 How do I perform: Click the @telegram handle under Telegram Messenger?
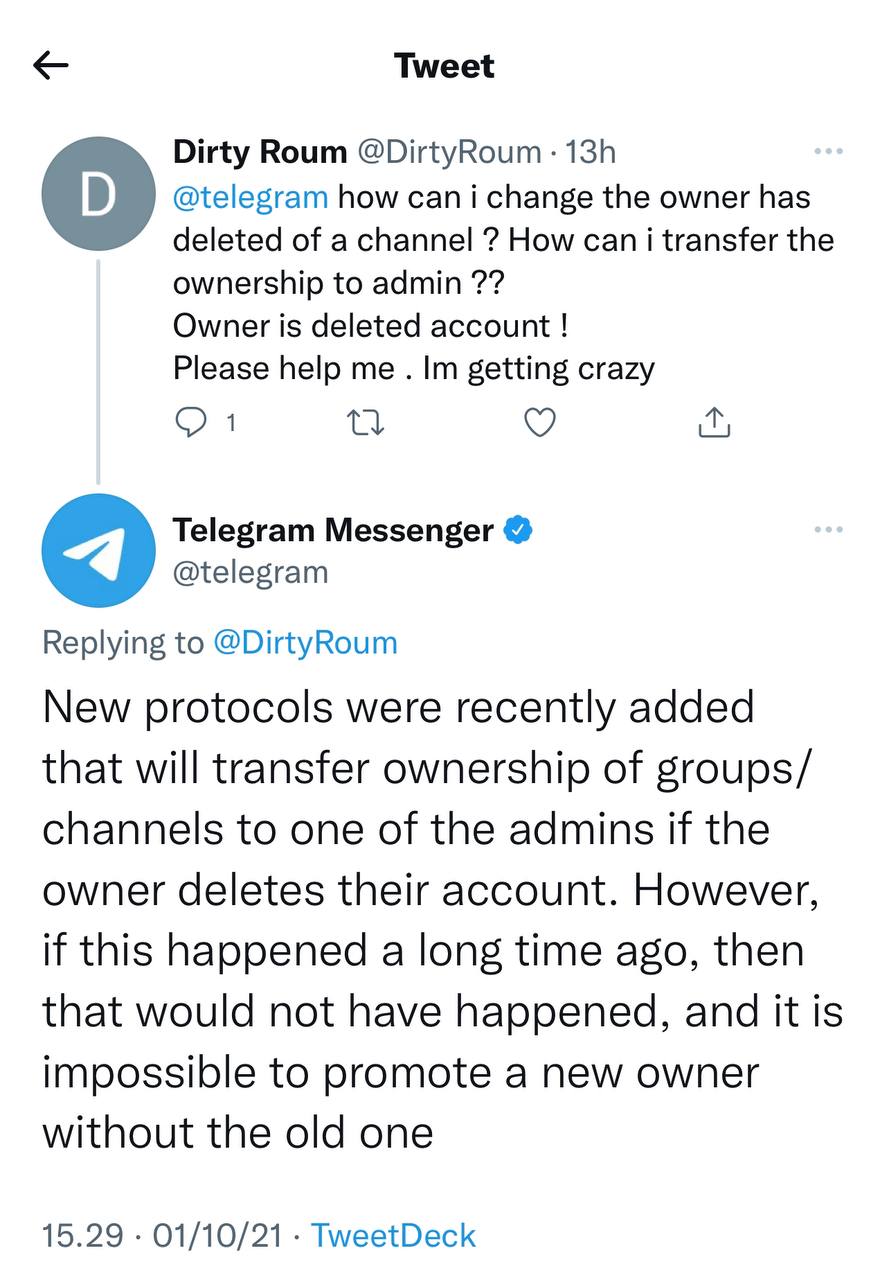pos(250,572)
